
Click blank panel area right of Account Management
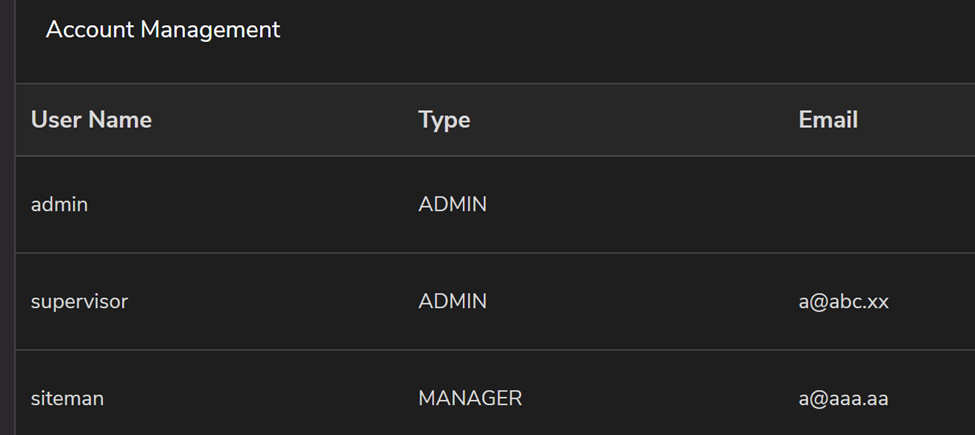click(x=622, y=29)
